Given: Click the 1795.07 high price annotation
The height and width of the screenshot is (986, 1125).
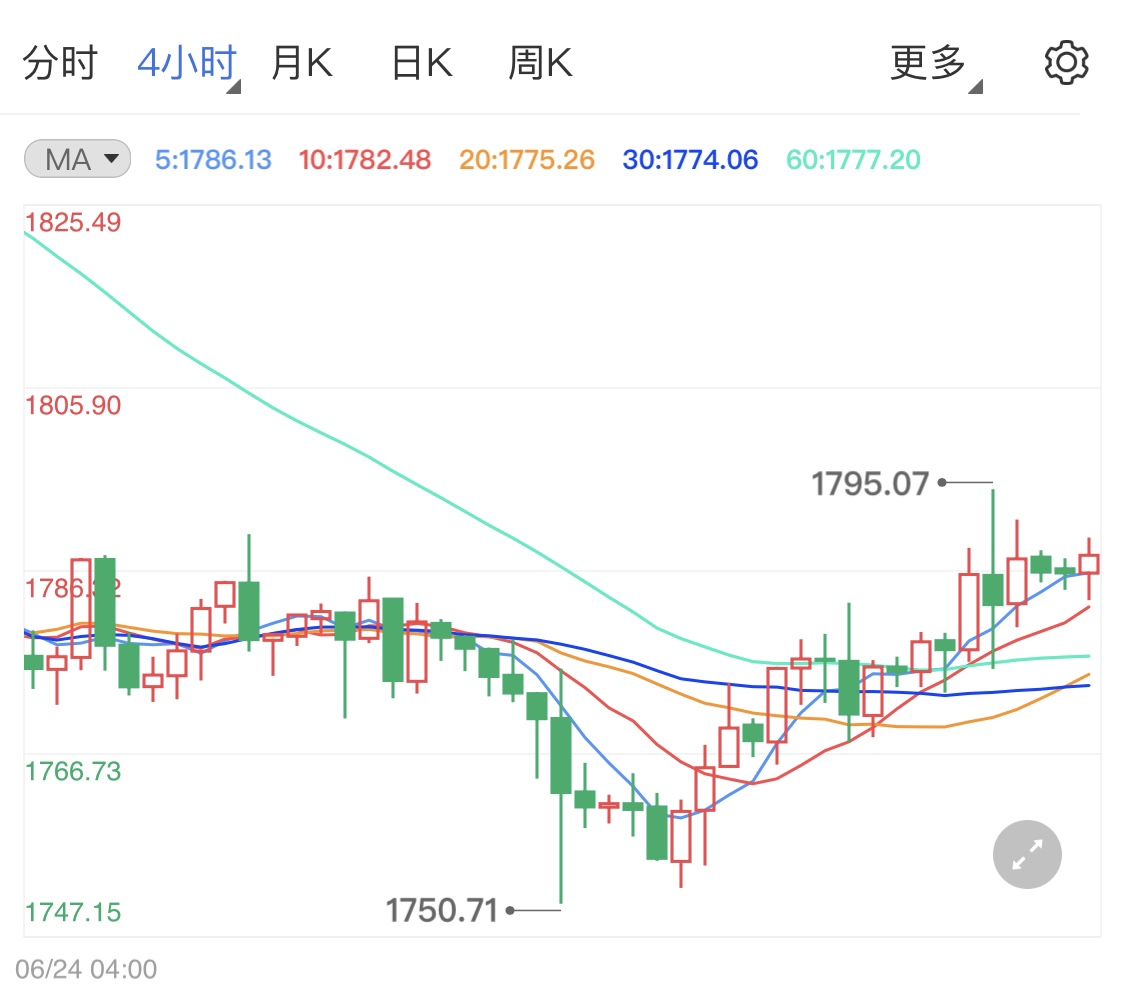Looking at the screenshot, I should pos(870,484).
